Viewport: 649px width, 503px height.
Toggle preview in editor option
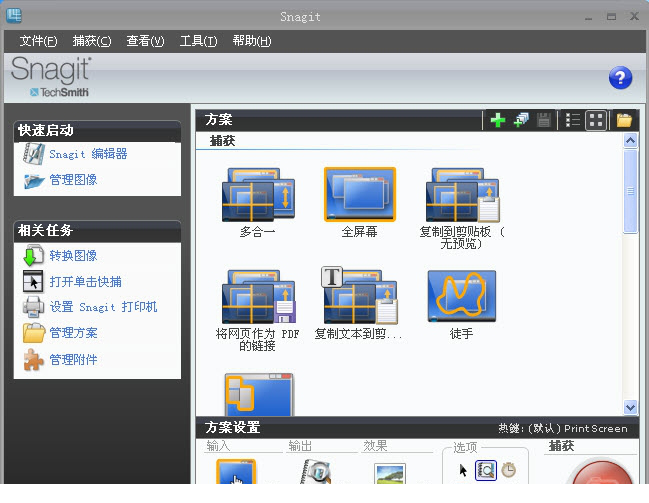pyautogui.click(x=486, y=470)
